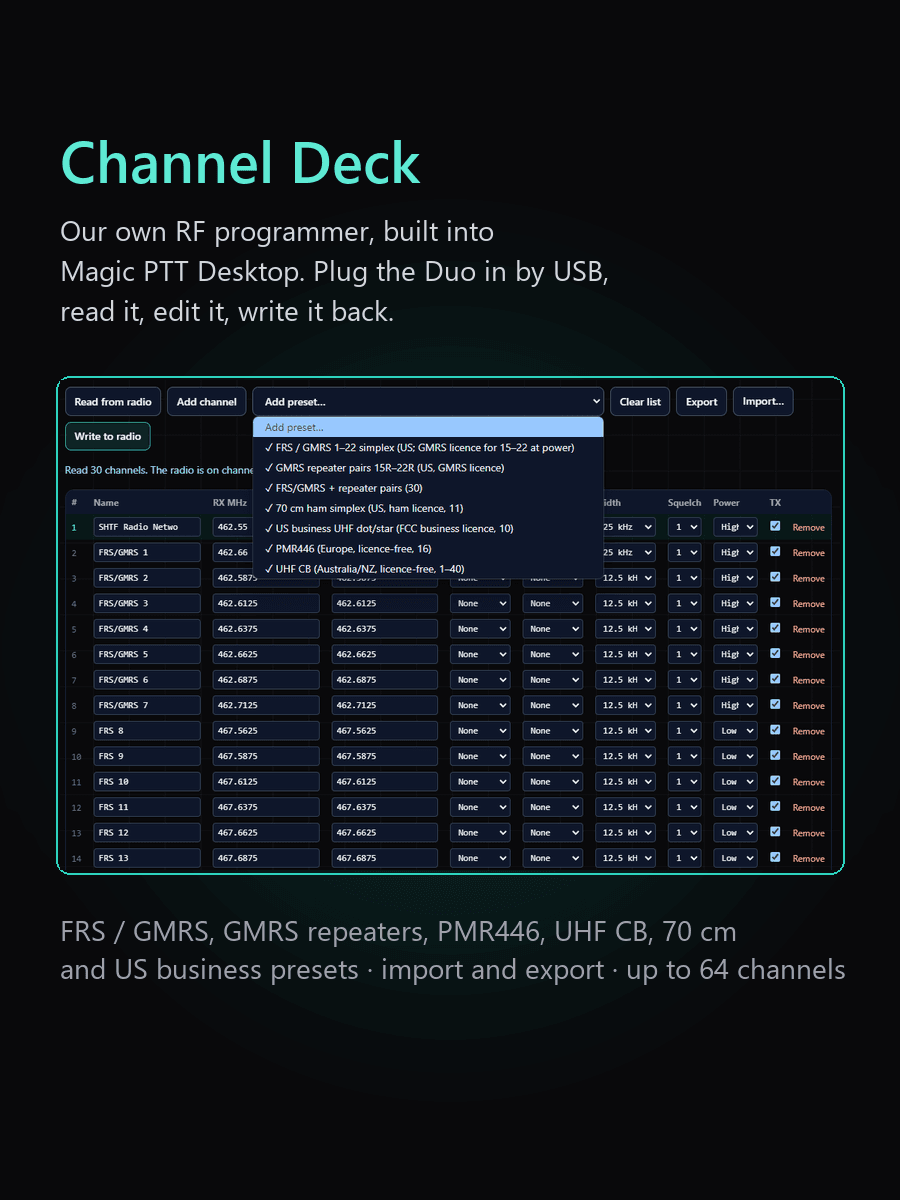900x1200 pixels.
Task: Collapse the Add preset... combo box
Action: pyautogui.click(x=428, y=402)
